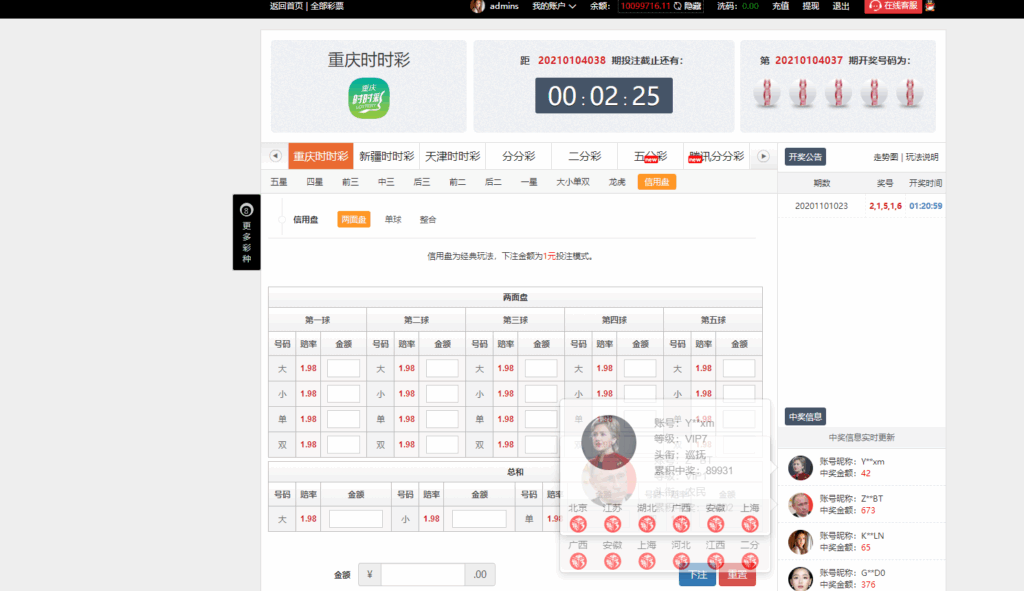The image size is (1024, 591).
Task: Expand 我的账户 account dropdown
Action: 554,6
